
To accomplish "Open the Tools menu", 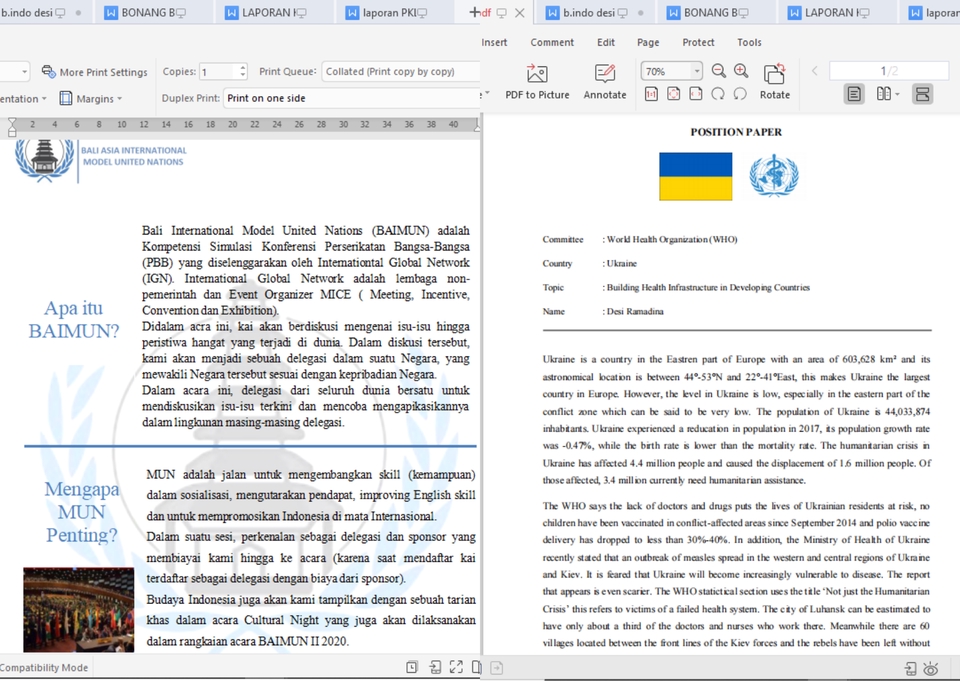I will coord(749,42).
